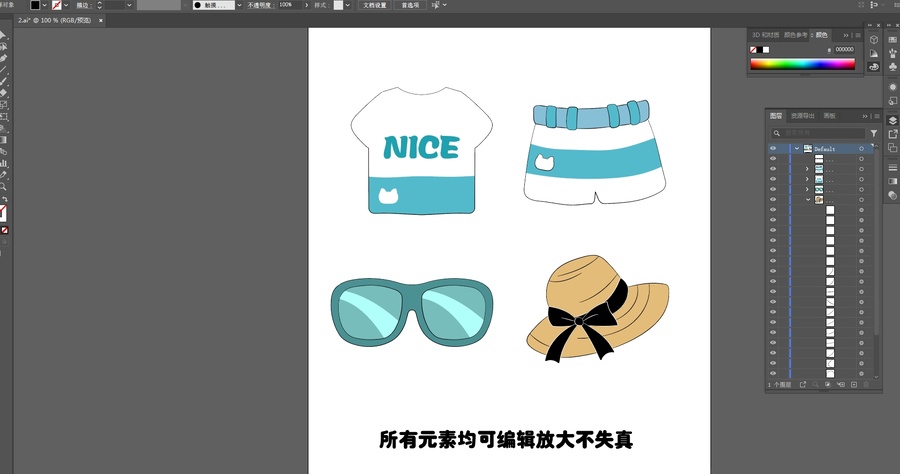Select the Line Segment tool

click(x=3, y=69)
